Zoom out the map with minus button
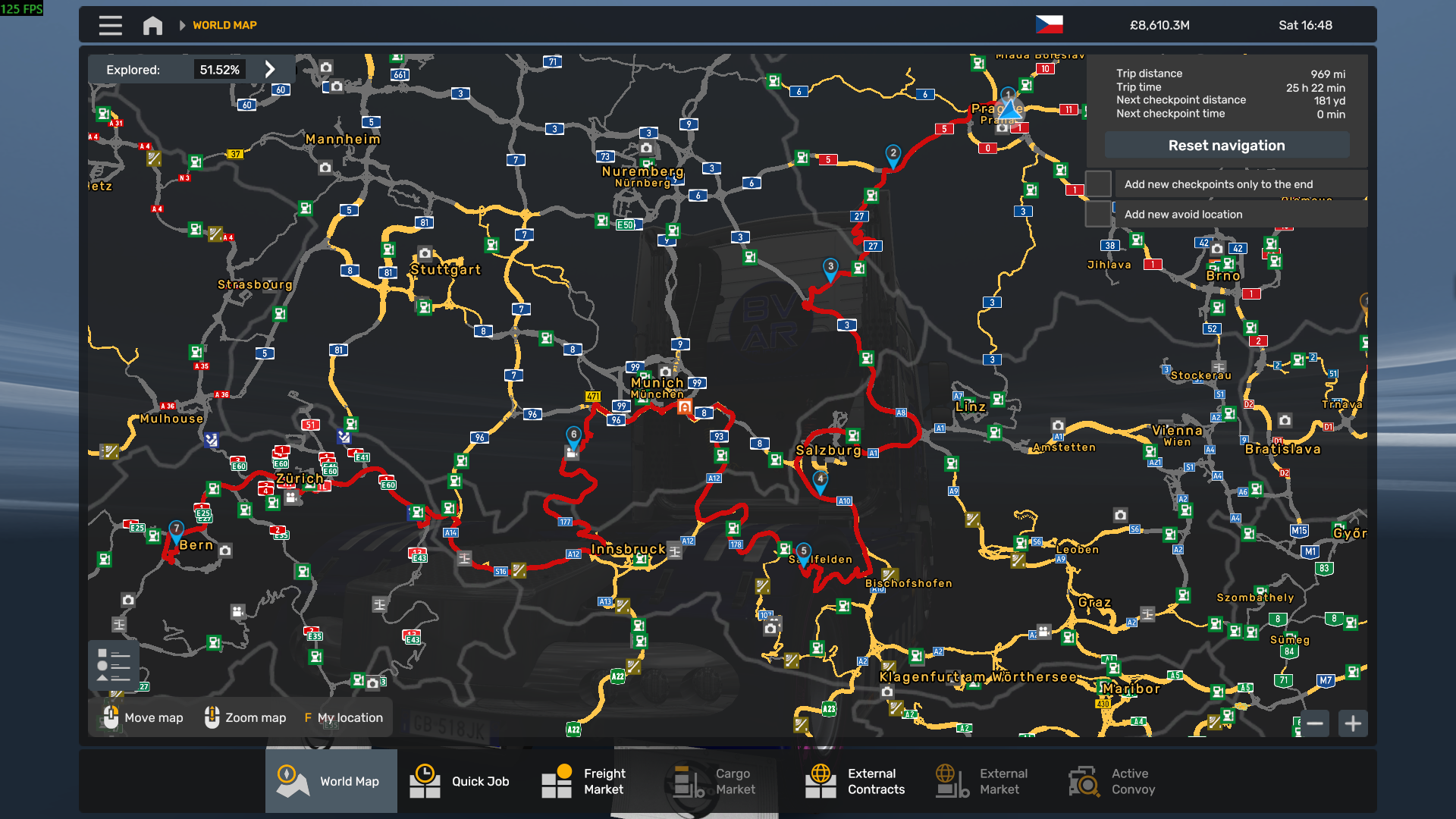Viewport: 1456px width, 819px height. (1315, 723)
